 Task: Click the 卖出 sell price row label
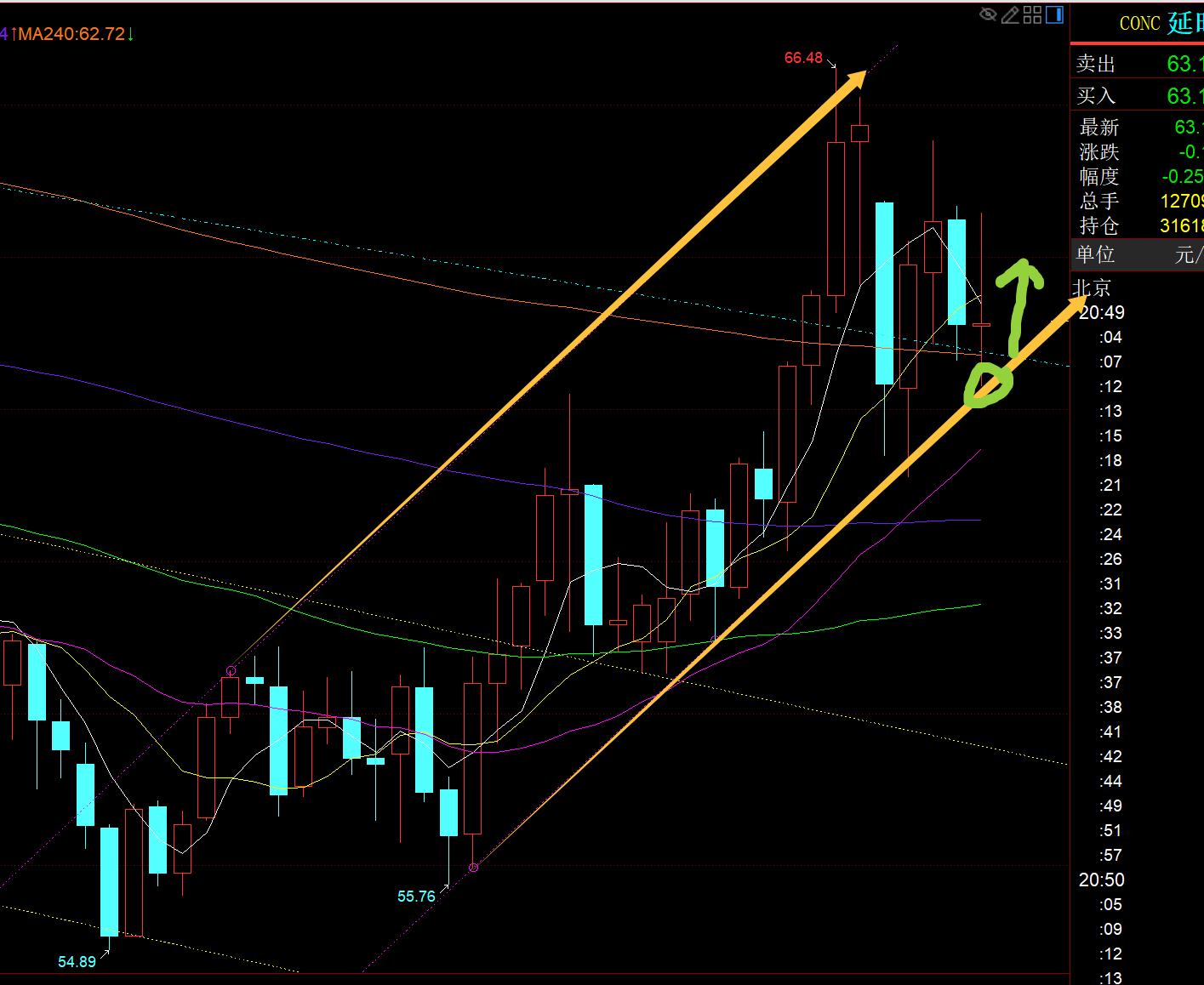(x=1096, y=64)
